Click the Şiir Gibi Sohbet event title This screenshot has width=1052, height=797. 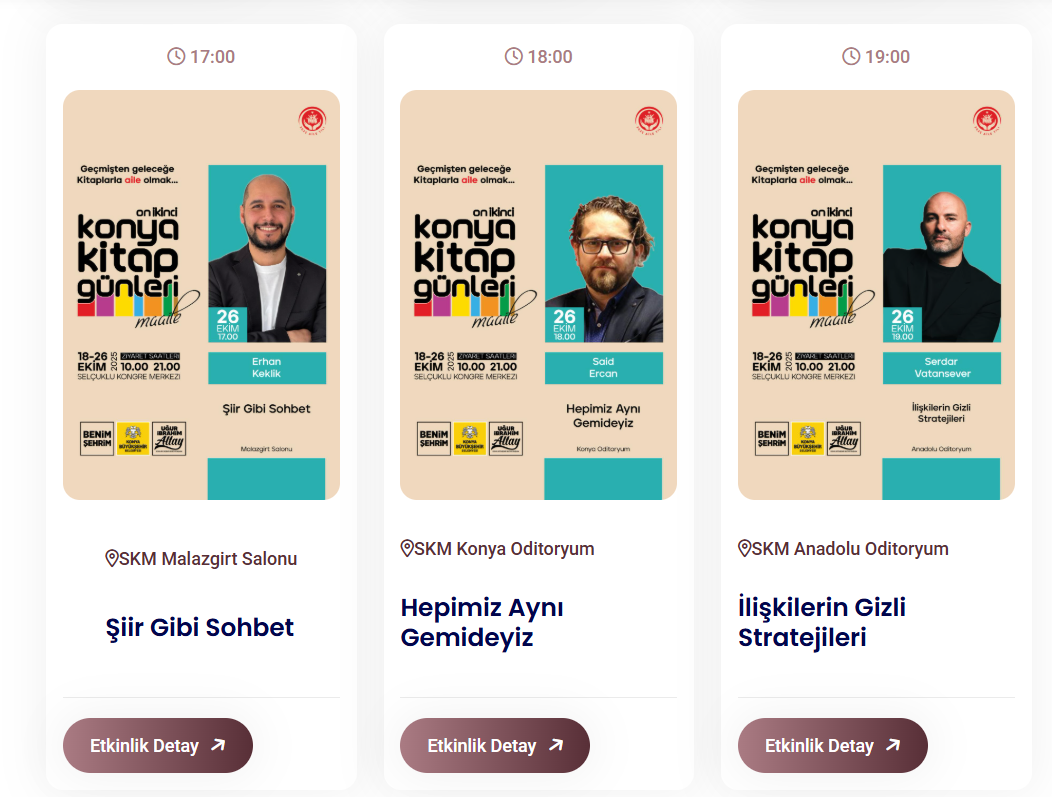[x=200, y=627]
